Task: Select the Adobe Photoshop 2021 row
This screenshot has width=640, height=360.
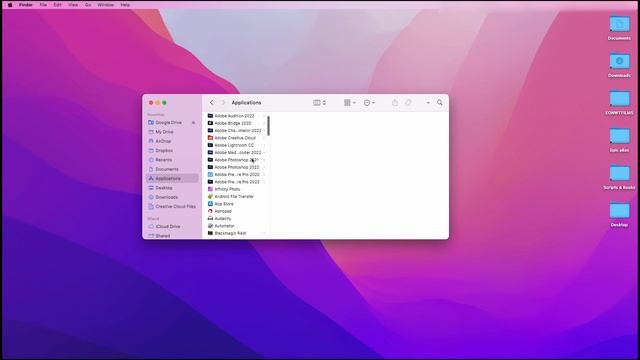Action: pyautogui.click(x=236, y=160)
